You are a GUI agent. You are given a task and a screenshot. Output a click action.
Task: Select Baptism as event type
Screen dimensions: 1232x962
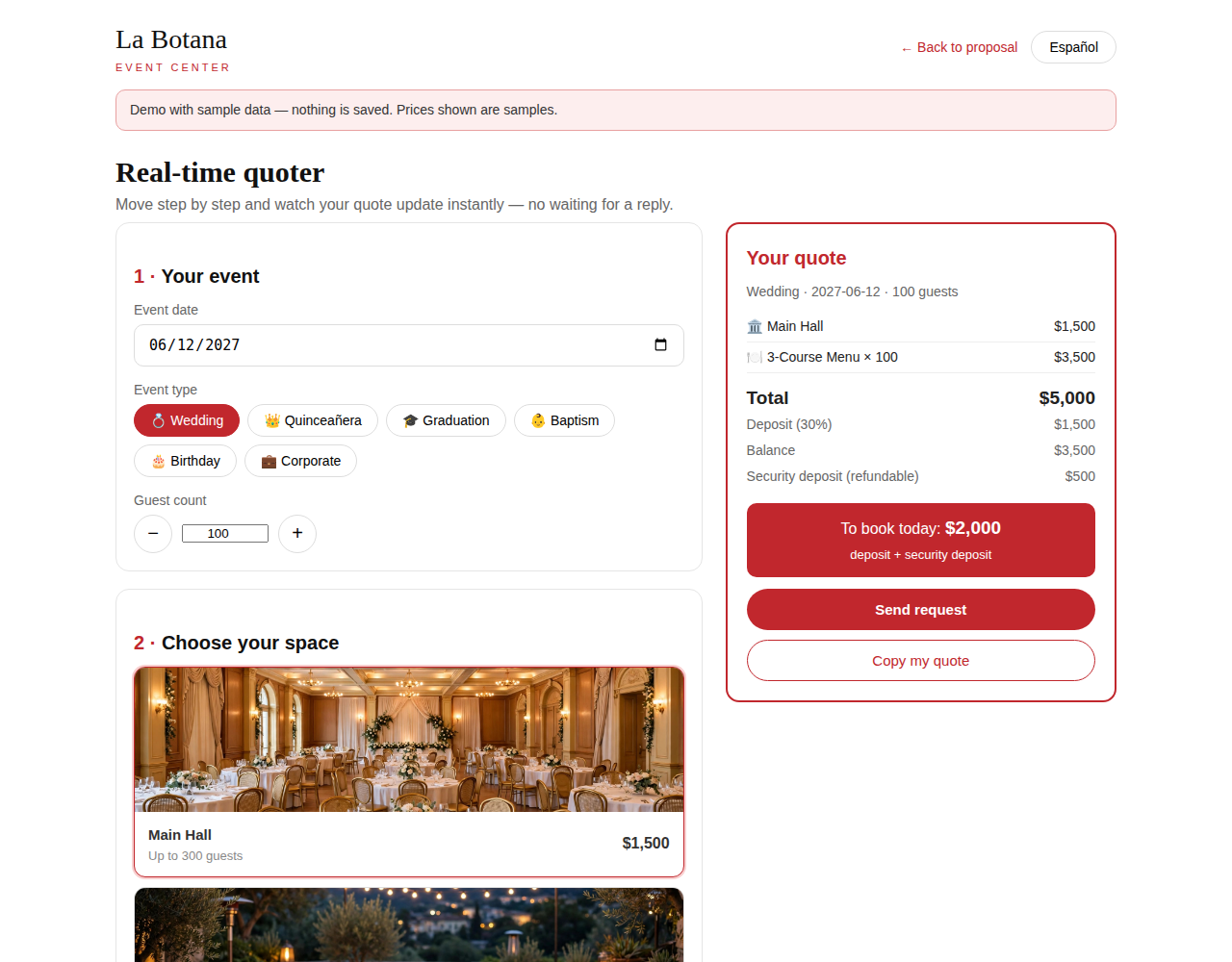pyautogui.click(x=564, y=420)
